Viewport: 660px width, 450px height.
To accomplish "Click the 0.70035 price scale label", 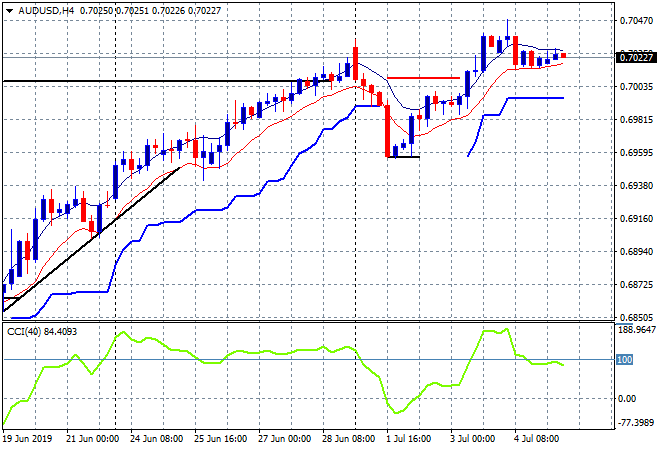I will 636,87.
